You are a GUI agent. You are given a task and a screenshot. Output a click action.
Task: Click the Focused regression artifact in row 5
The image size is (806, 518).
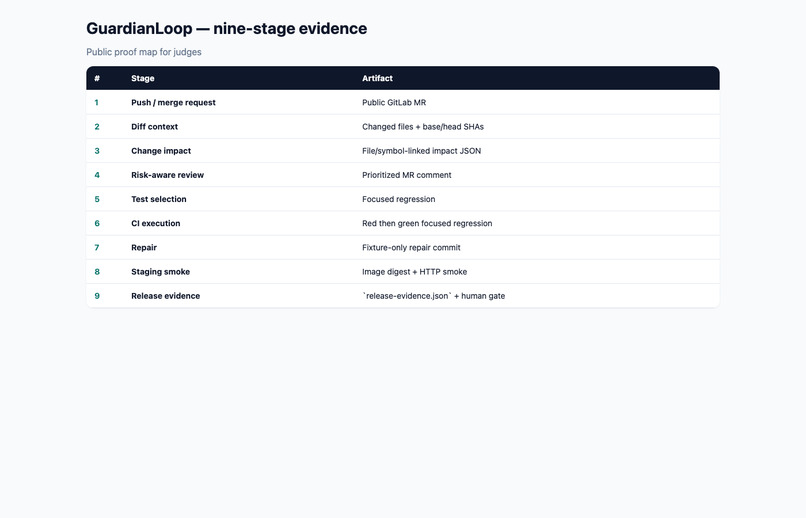(x=398, y=199)
